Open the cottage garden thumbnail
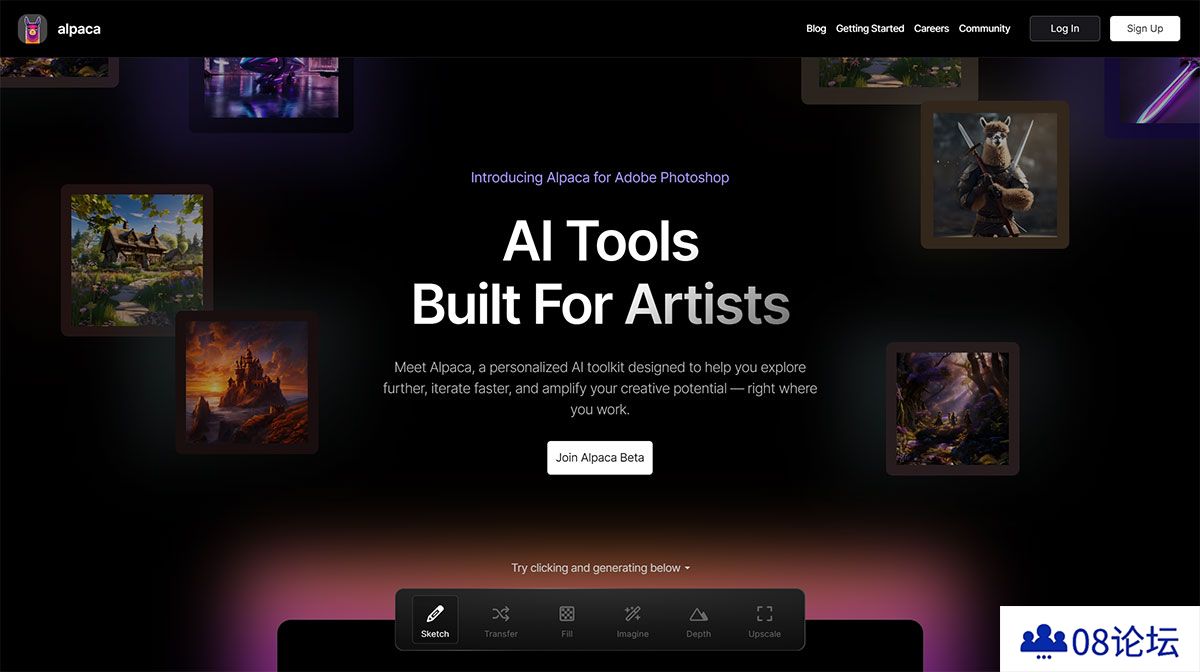 (137, 260)
